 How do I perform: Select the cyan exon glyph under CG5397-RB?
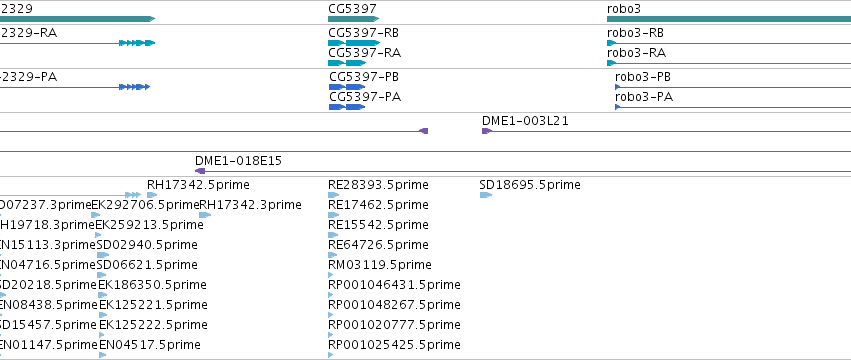(354, 43)
